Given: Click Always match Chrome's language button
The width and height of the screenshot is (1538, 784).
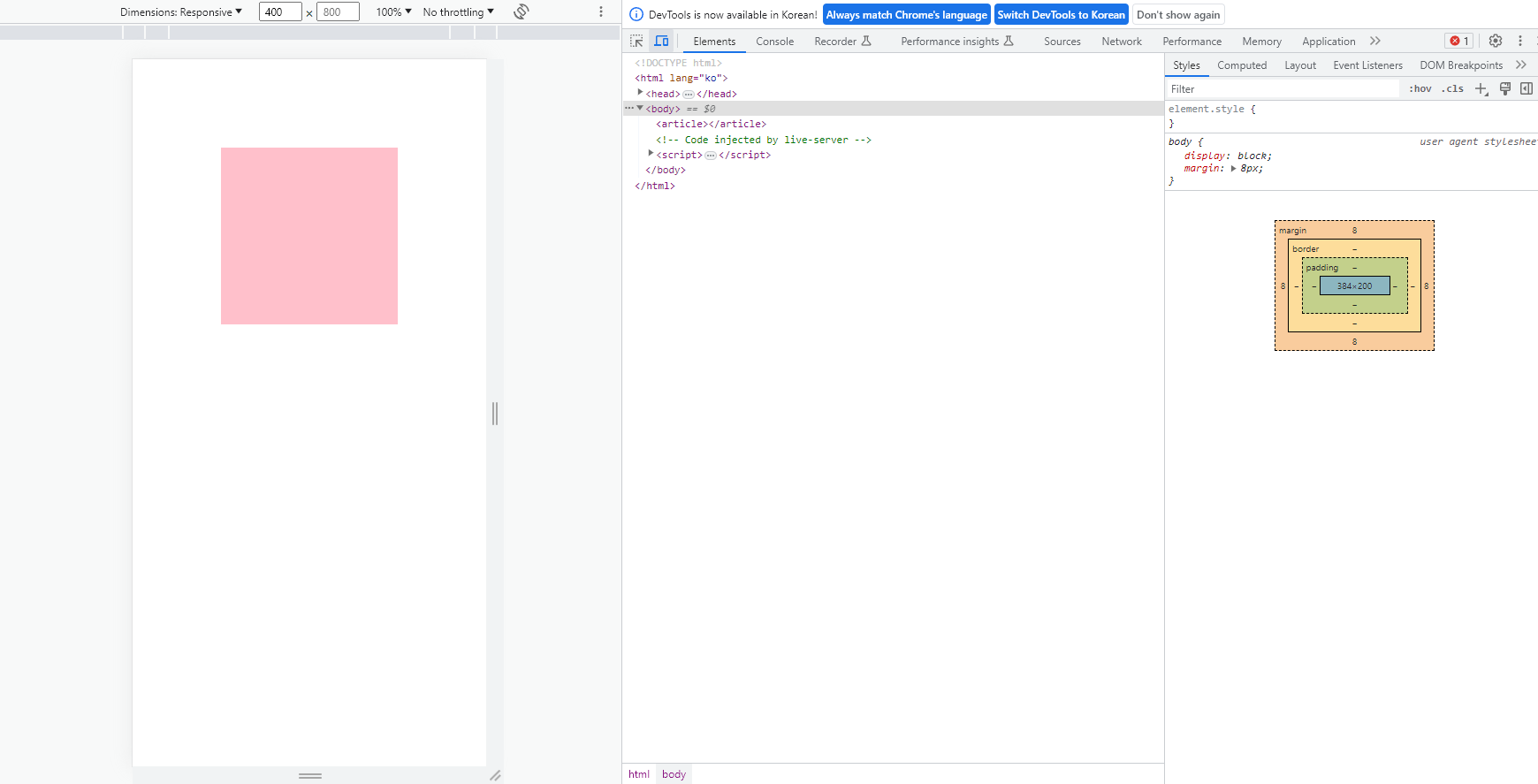Looking at the screenshot, I should pos(907,14).
